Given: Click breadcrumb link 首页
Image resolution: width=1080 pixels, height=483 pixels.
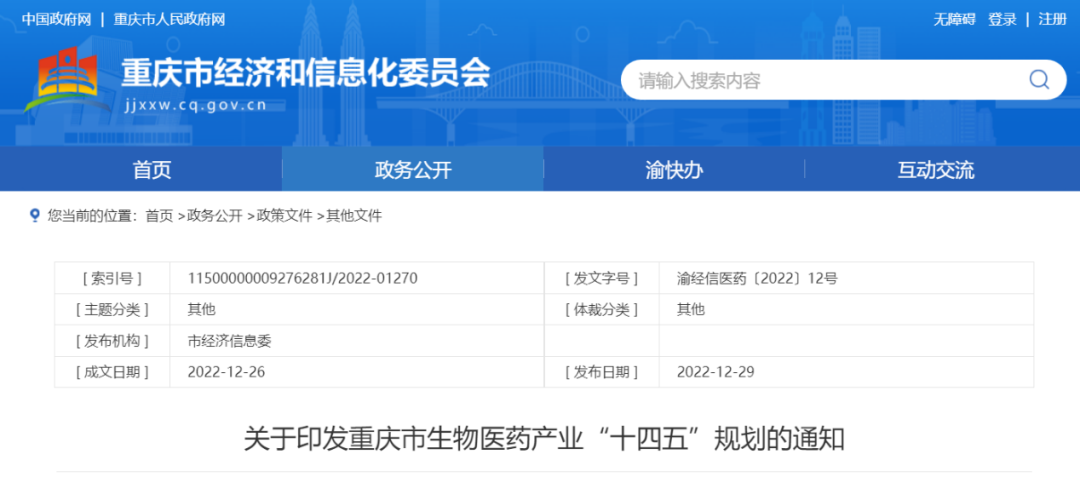Looking at the screenshot, I should click(159, 216).
